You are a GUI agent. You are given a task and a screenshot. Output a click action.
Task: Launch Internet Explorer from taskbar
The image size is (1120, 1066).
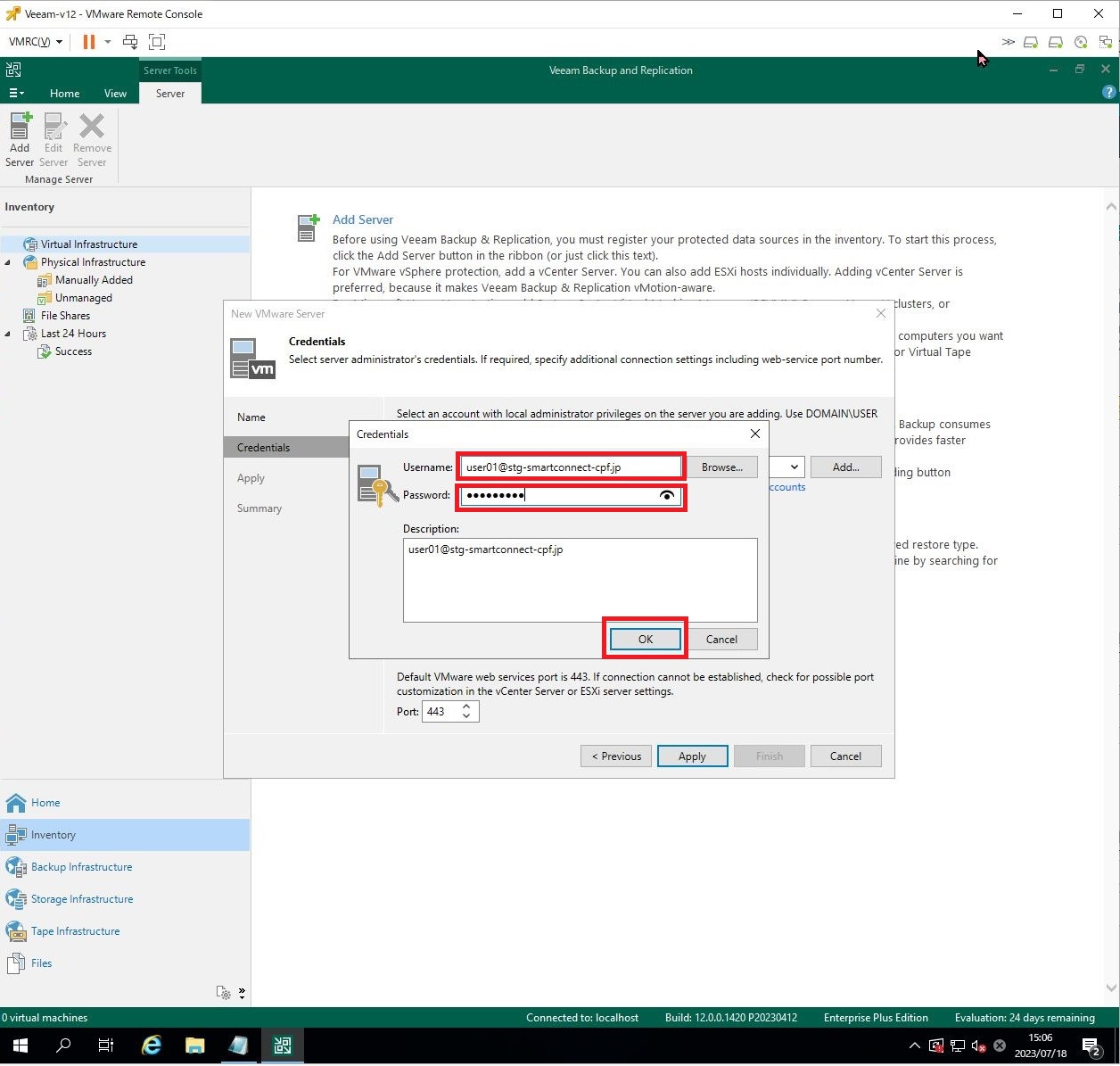pos(152,1045)
